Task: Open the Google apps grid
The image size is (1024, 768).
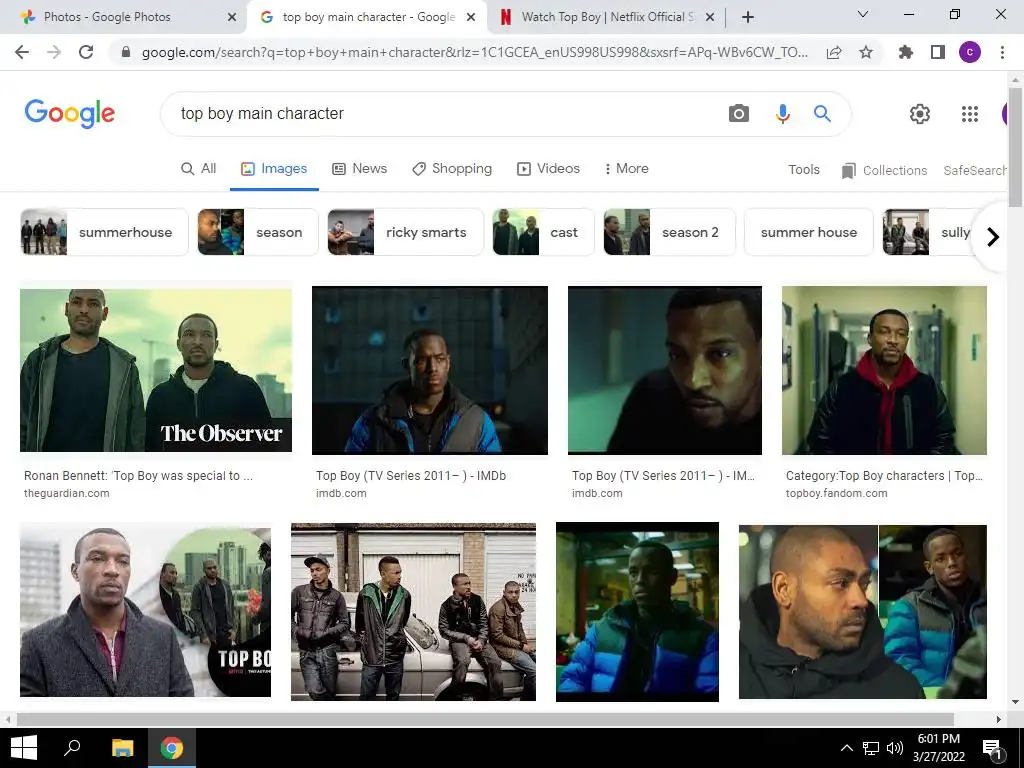Action: point(970,114)
